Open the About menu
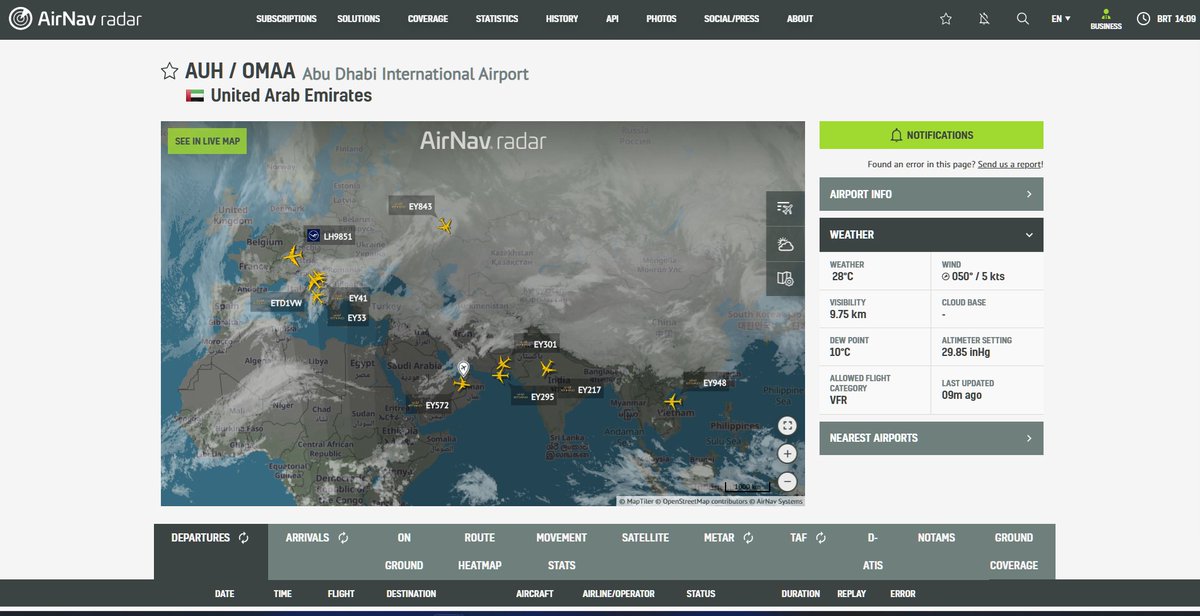The image size is (1200, 616). pyautogui.click(x=800, y=19)
